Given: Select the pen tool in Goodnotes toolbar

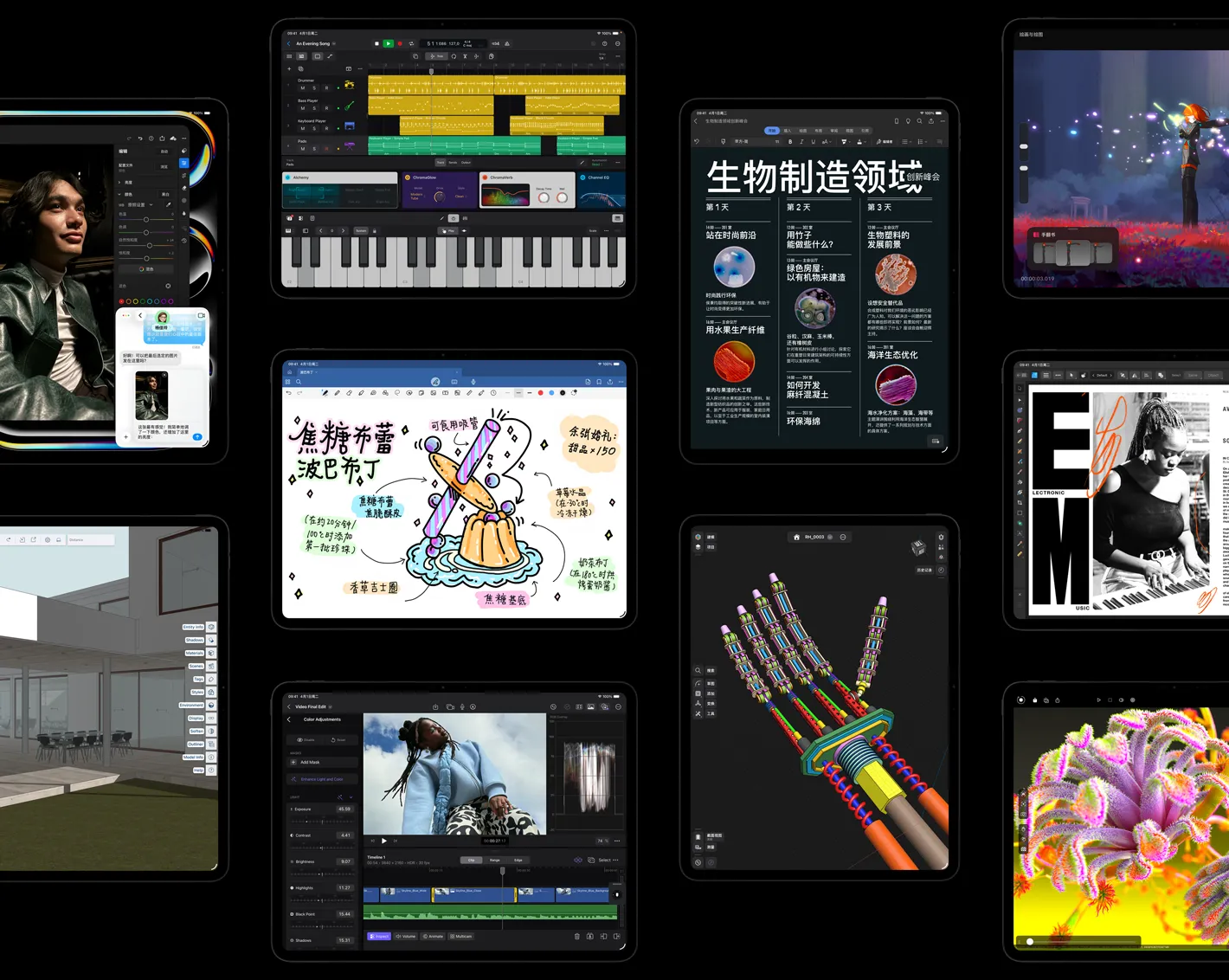Looking at the screenshot, I should tap(325, 393).
